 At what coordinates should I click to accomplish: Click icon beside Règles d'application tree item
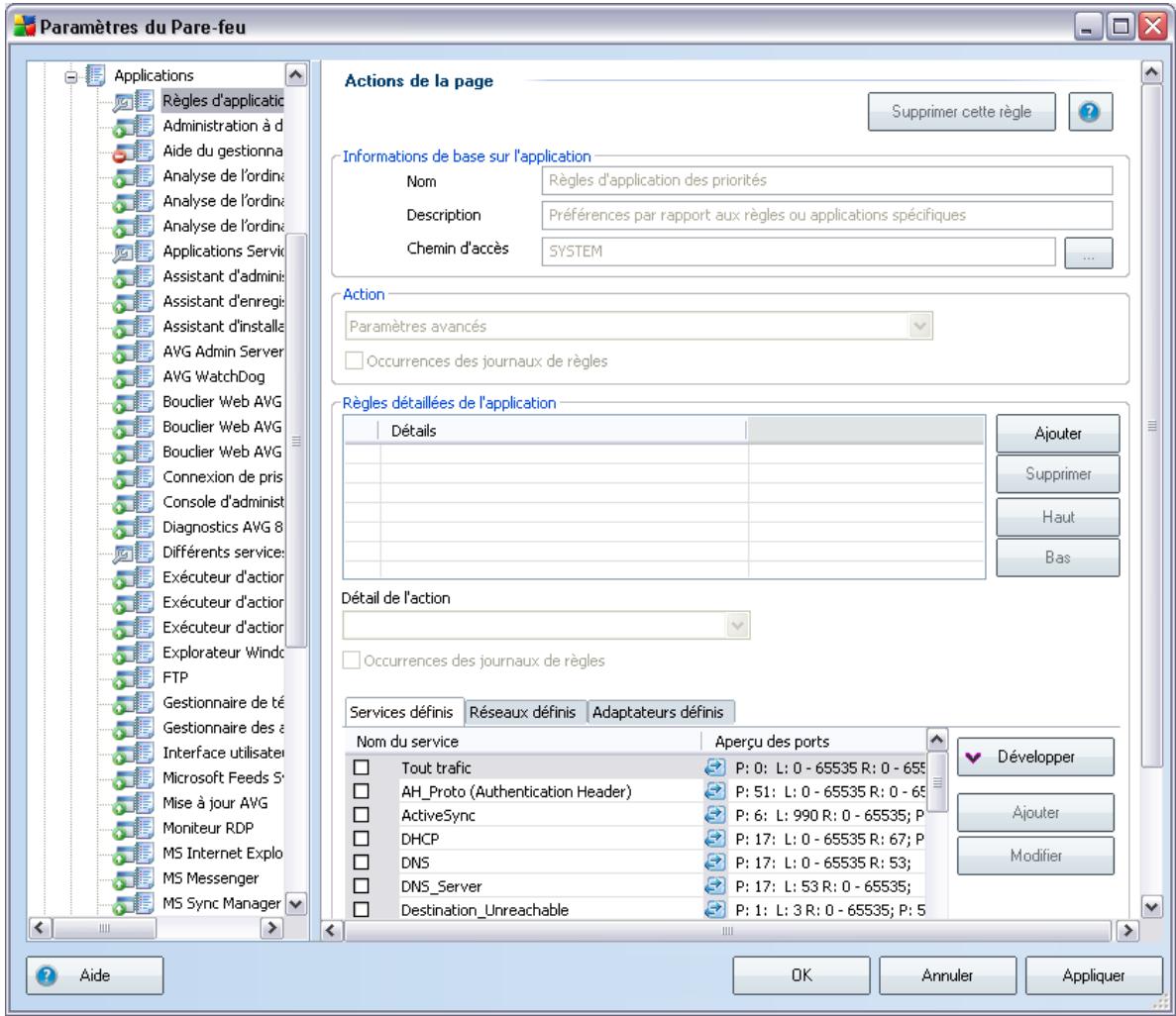[x=134, y=100]
